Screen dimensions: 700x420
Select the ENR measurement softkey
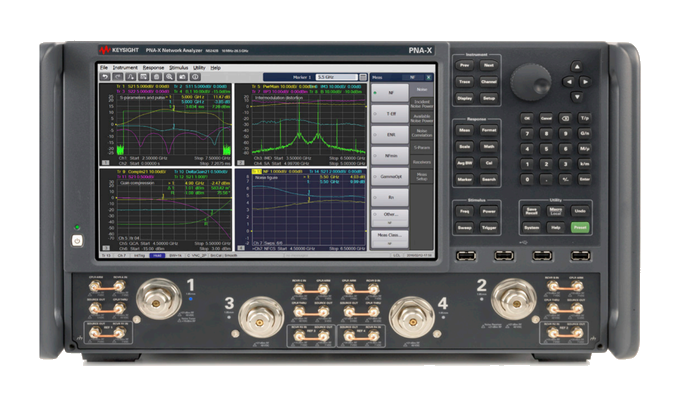click(x=390, y=135)
